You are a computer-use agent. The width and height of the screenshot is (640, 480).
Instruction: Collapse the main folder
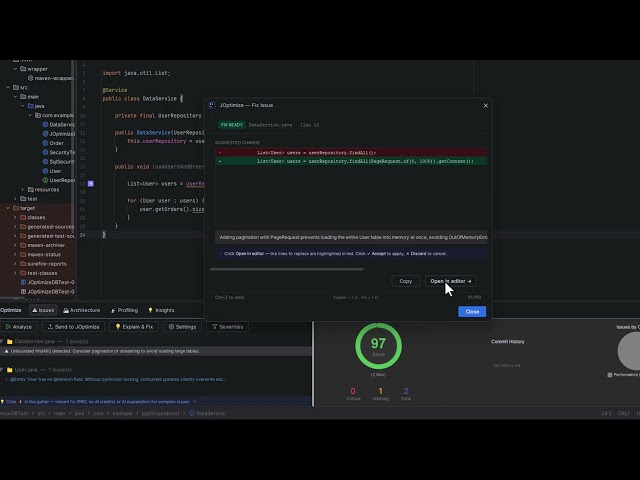(x=16, y=97)
